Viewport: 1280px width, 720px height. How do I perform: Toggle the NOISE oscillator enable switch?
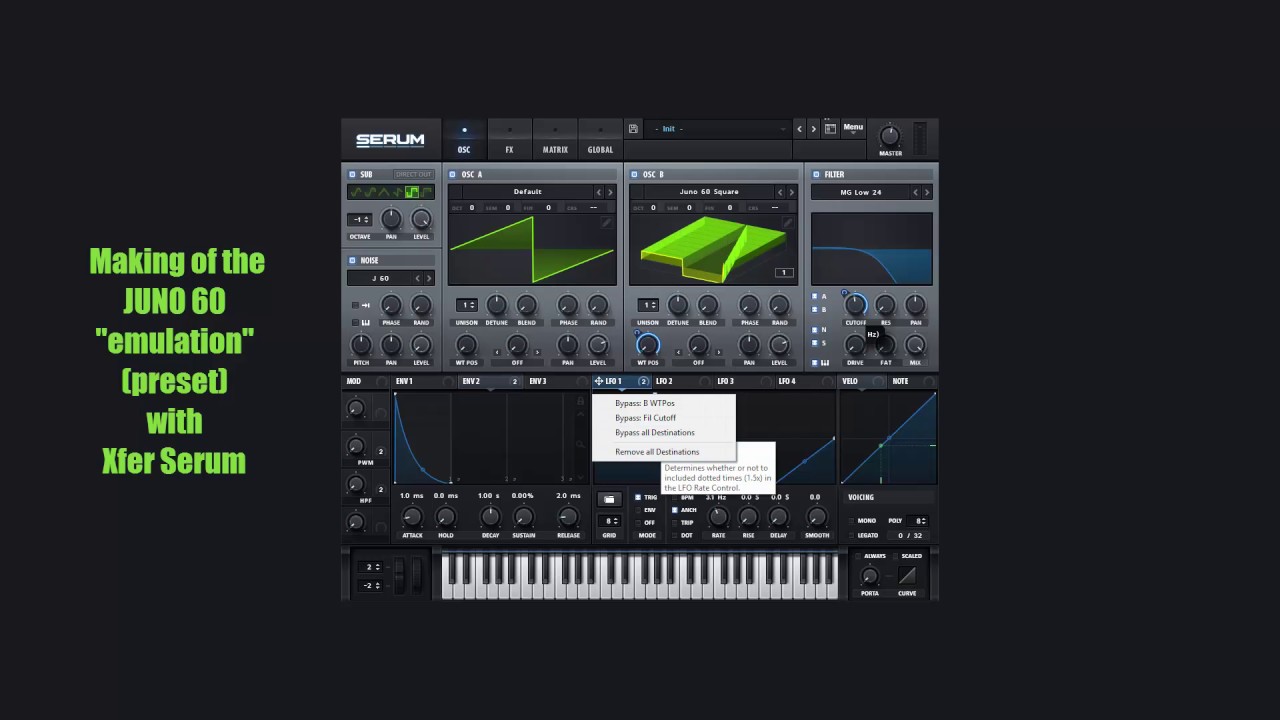pyautogui.click(x=352, y=260)
